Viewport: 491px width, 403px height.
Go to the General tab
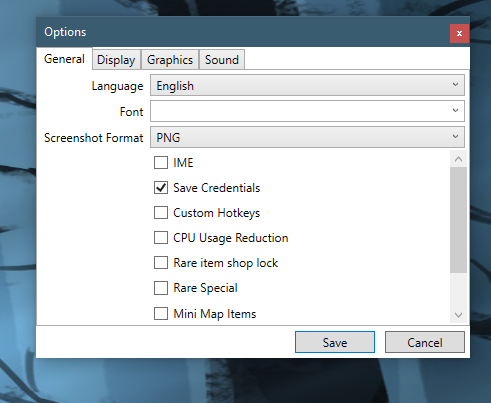tap(64, 59)
